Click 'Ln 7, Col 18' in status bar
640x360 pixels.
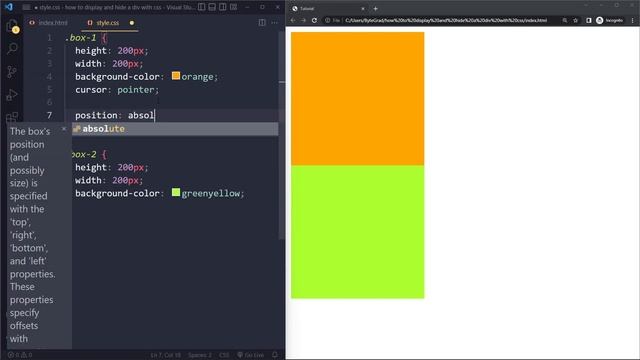click(165, 355)
